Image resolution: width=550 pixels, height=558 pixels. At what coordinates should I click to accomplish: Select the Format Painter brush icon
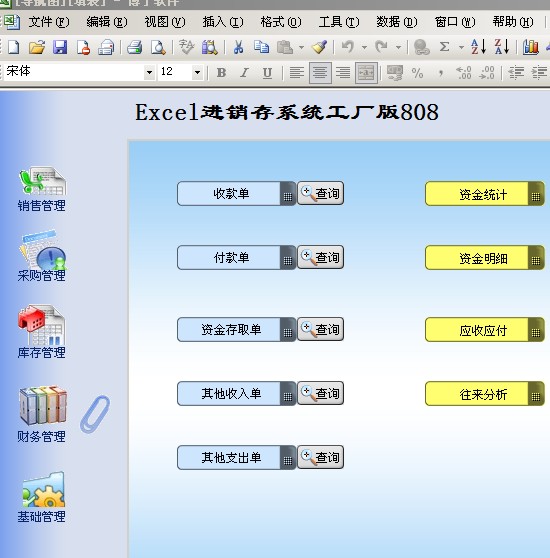[x=319, y=47]
